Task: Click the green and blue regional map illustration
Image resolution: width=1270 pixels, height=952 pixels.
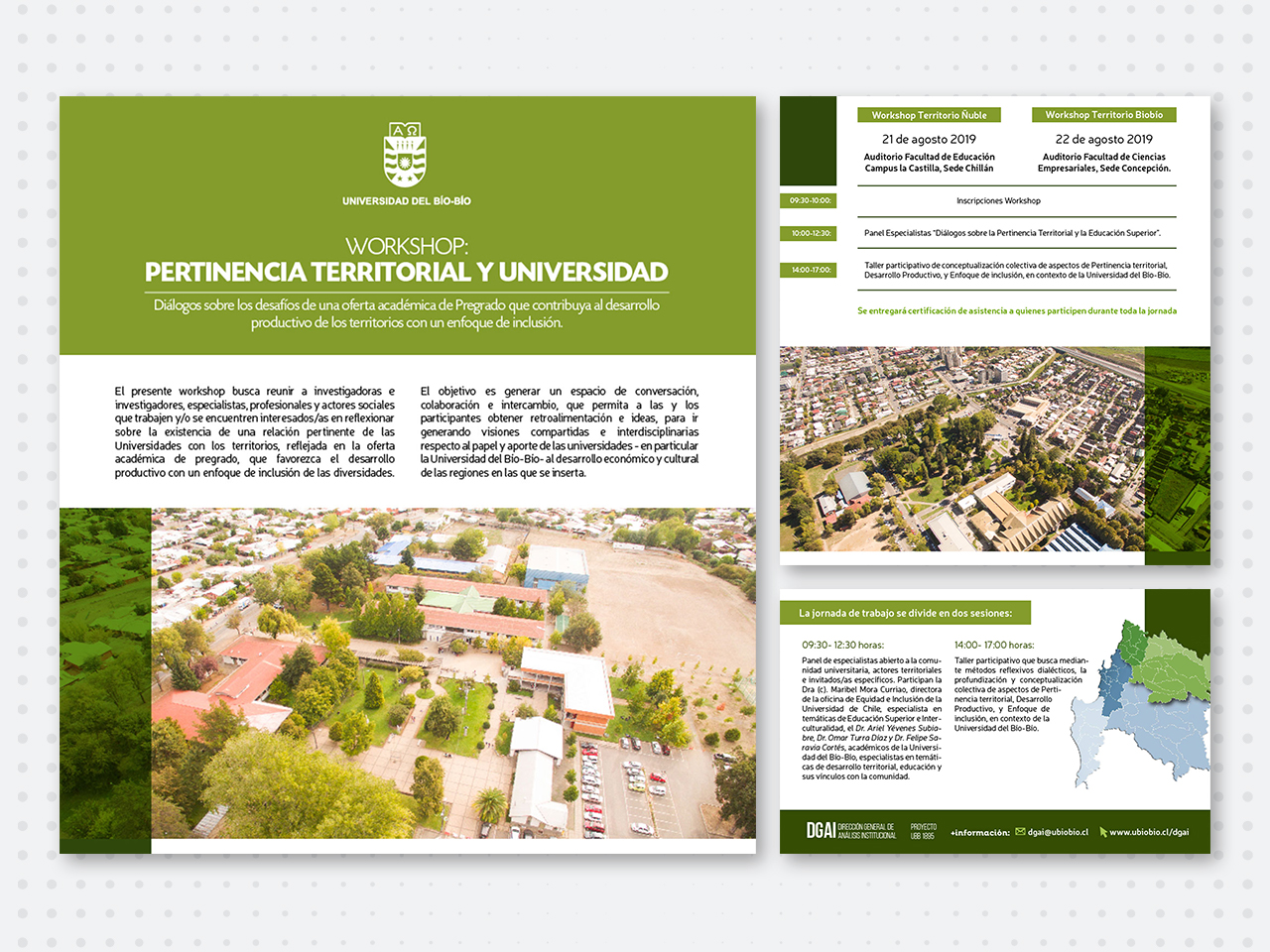Action: (1141, 702)
